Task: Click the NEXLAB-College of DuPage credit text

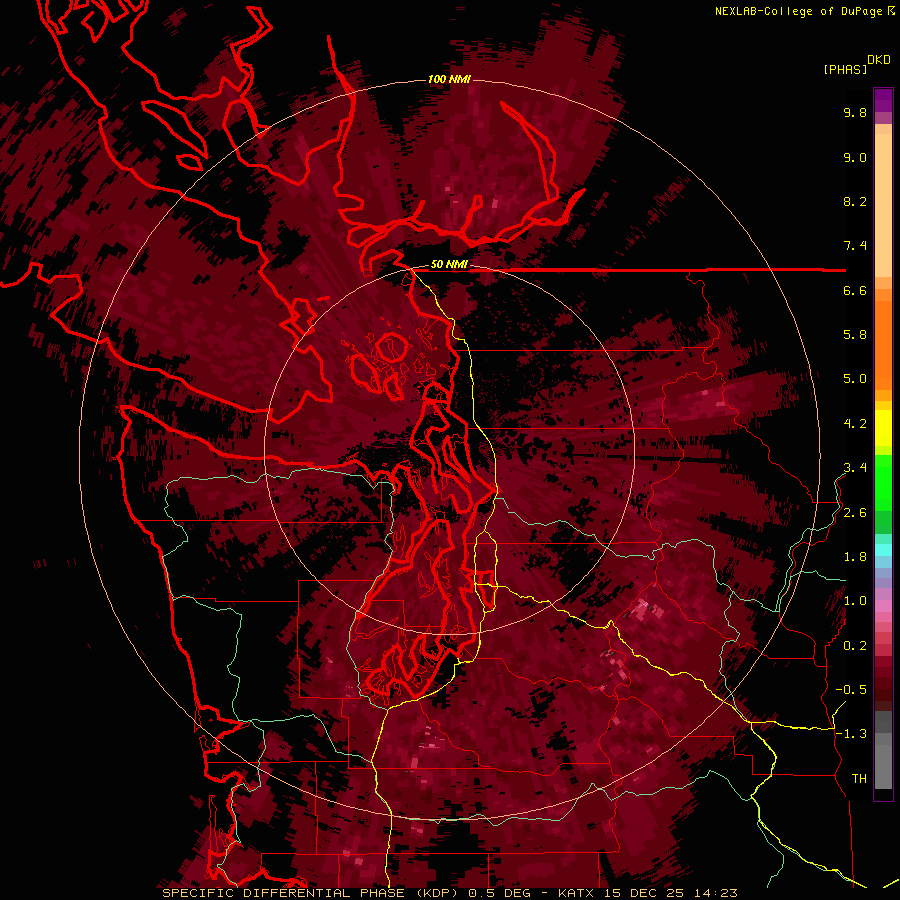Action: [x=799, y=11]
